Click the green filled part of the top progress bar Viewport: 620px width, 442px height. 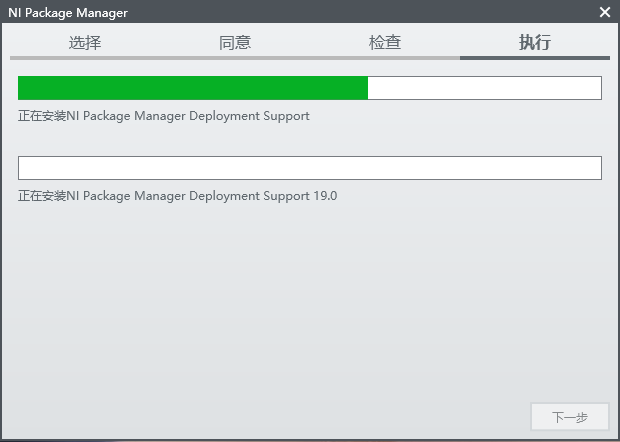click(192, 88)
